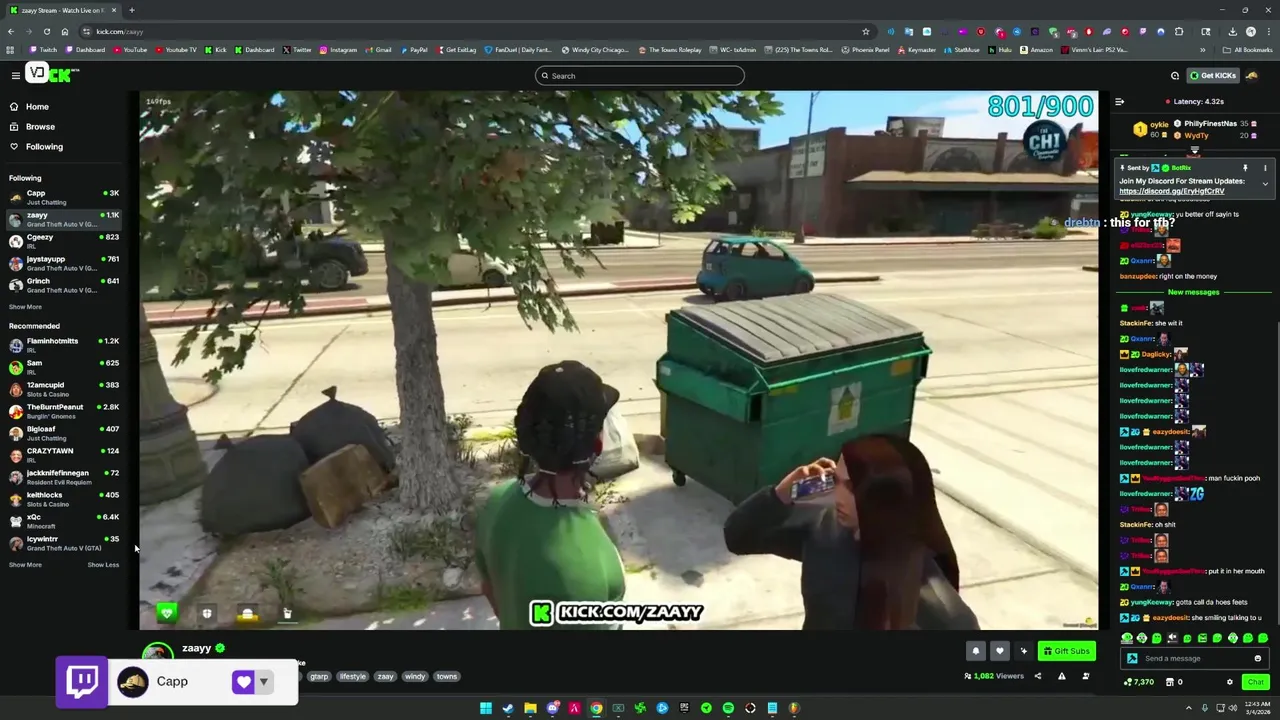
Task: Click the lifestyle tag
Action: [353, 676]
